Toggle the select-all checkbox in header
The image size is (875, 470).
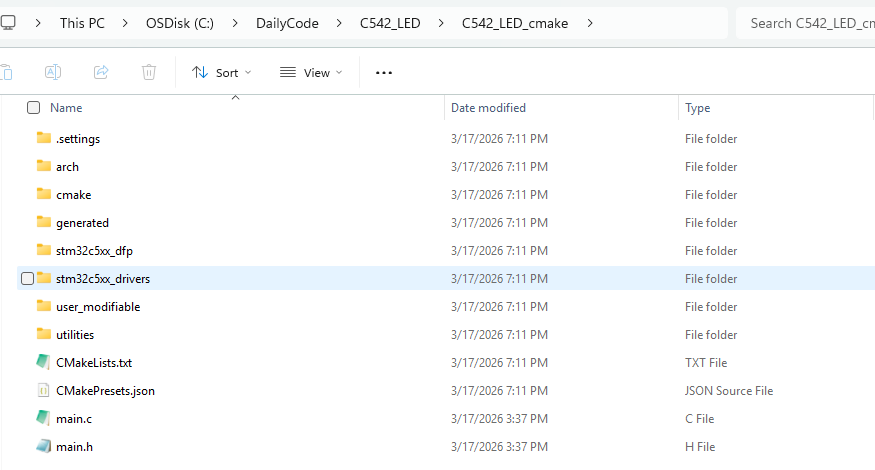click(33, 108)
